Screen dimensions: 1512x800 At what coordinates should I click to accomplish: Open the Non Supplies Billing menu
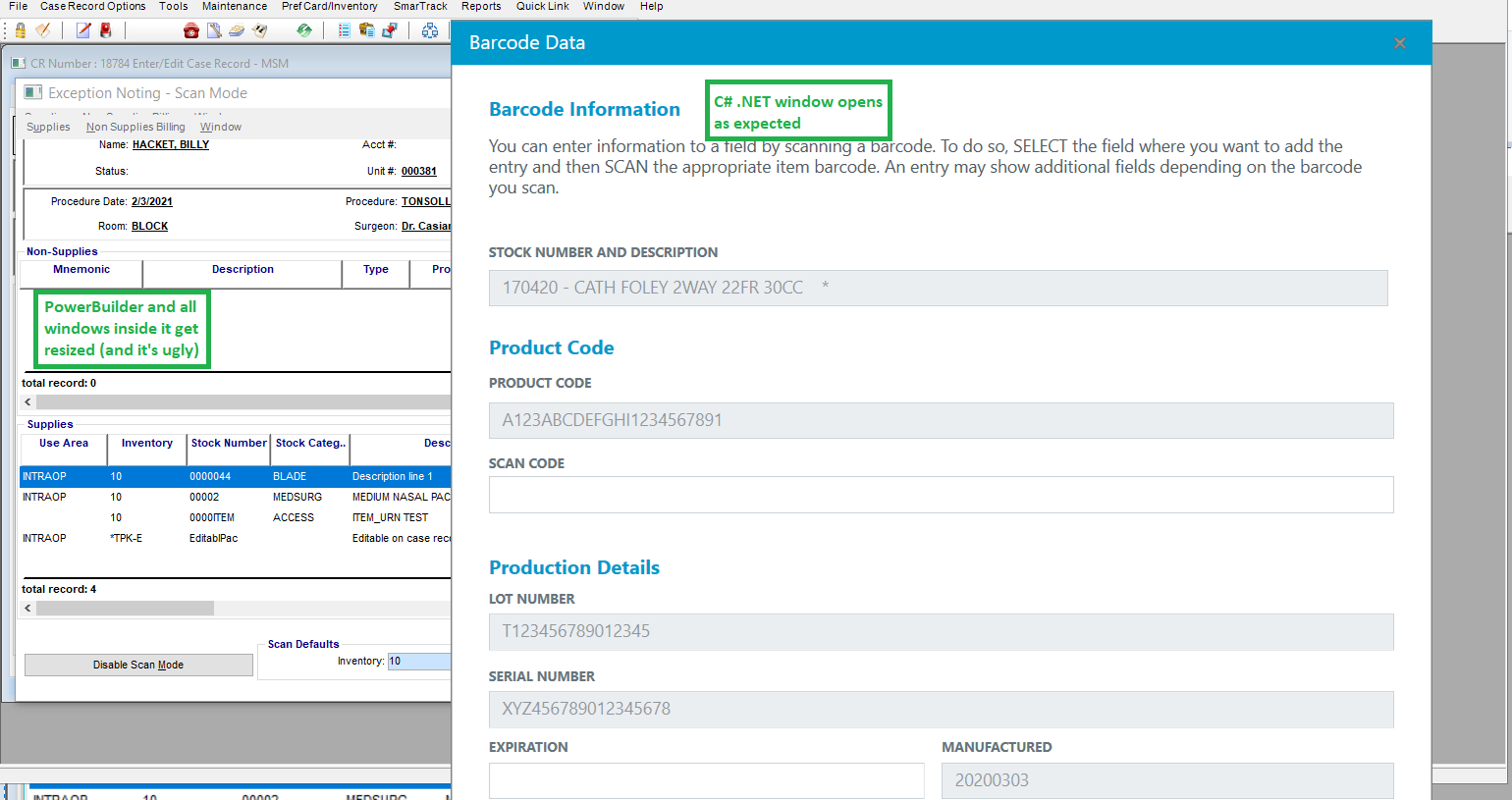click(x=135, y=127)
